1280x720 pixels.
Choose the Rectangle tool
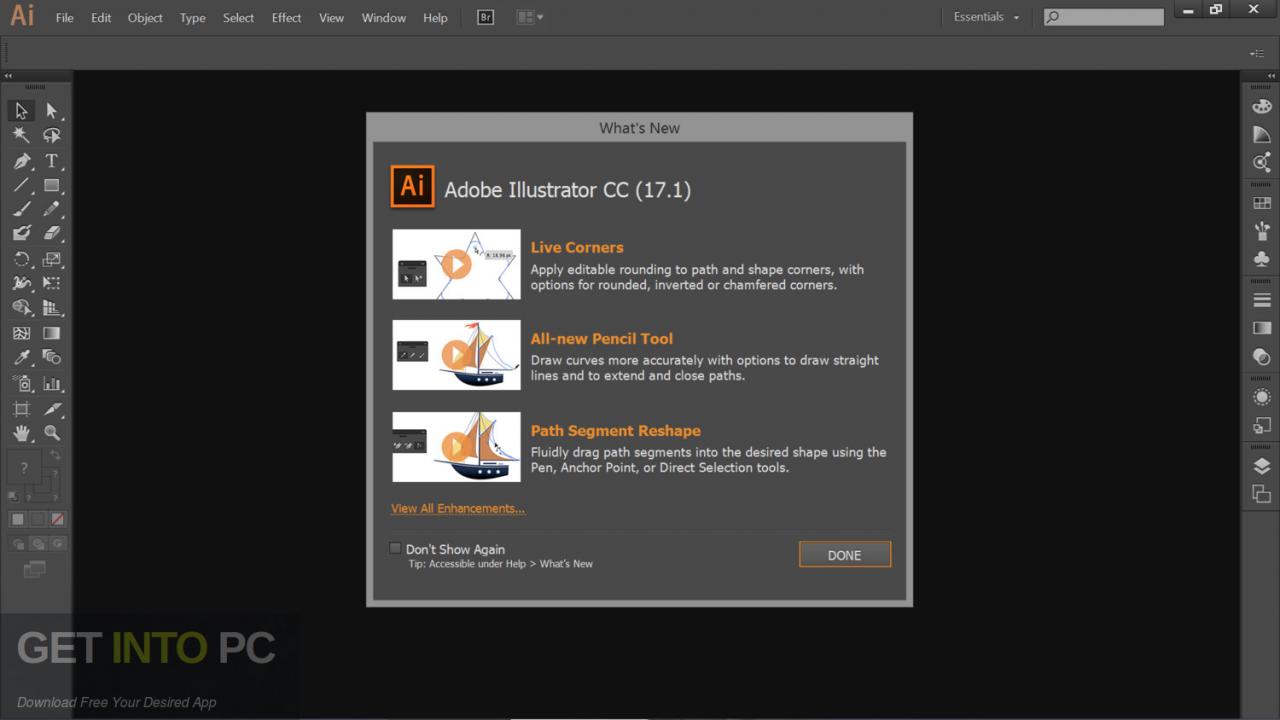pyautogui.click(x=52, y=185)
